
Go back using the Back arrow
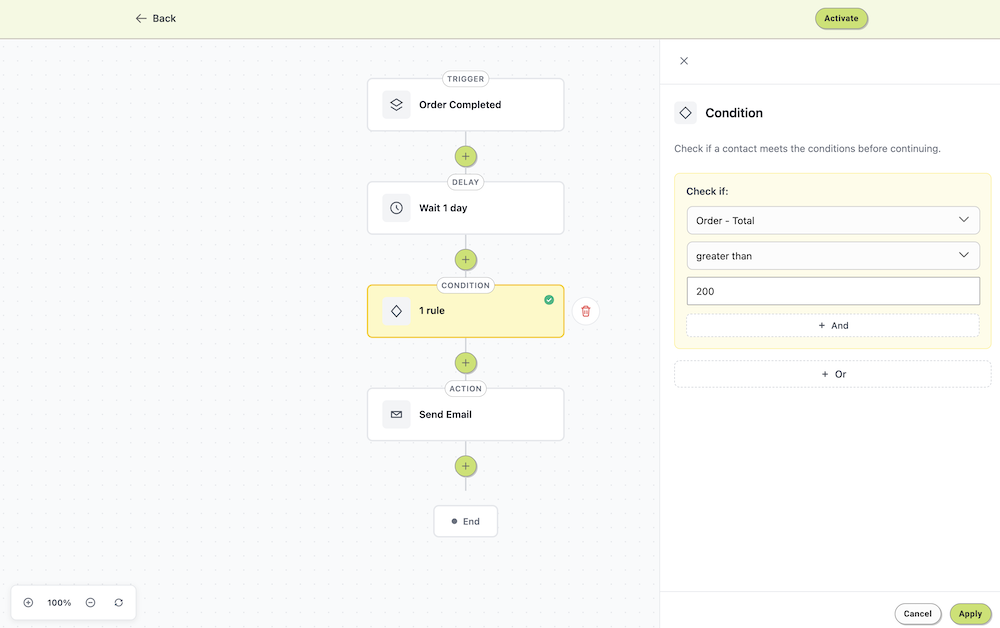coord(155,18)
